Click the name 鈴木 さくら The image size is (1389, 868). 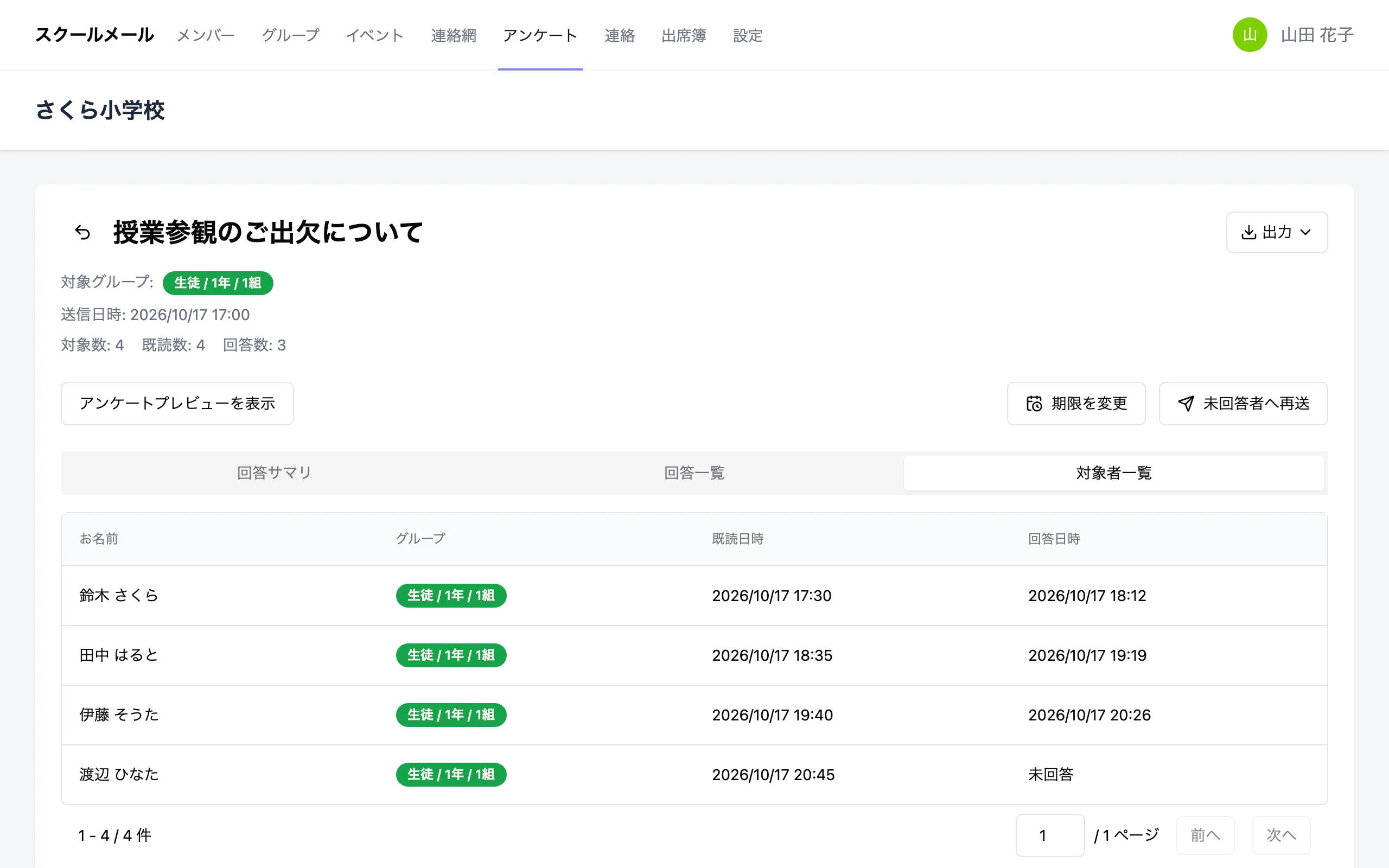tap(119, 595)
